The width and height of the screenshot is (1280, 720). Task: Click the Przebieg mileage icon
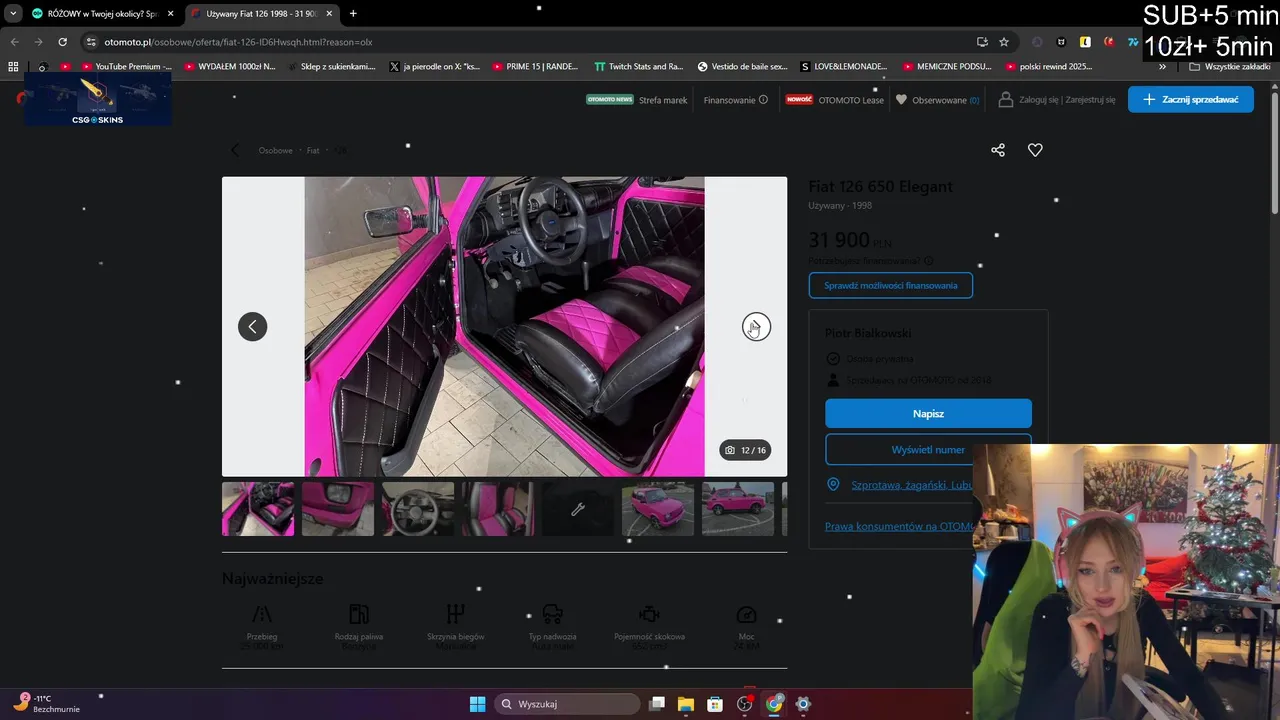(x=261, y=614)
